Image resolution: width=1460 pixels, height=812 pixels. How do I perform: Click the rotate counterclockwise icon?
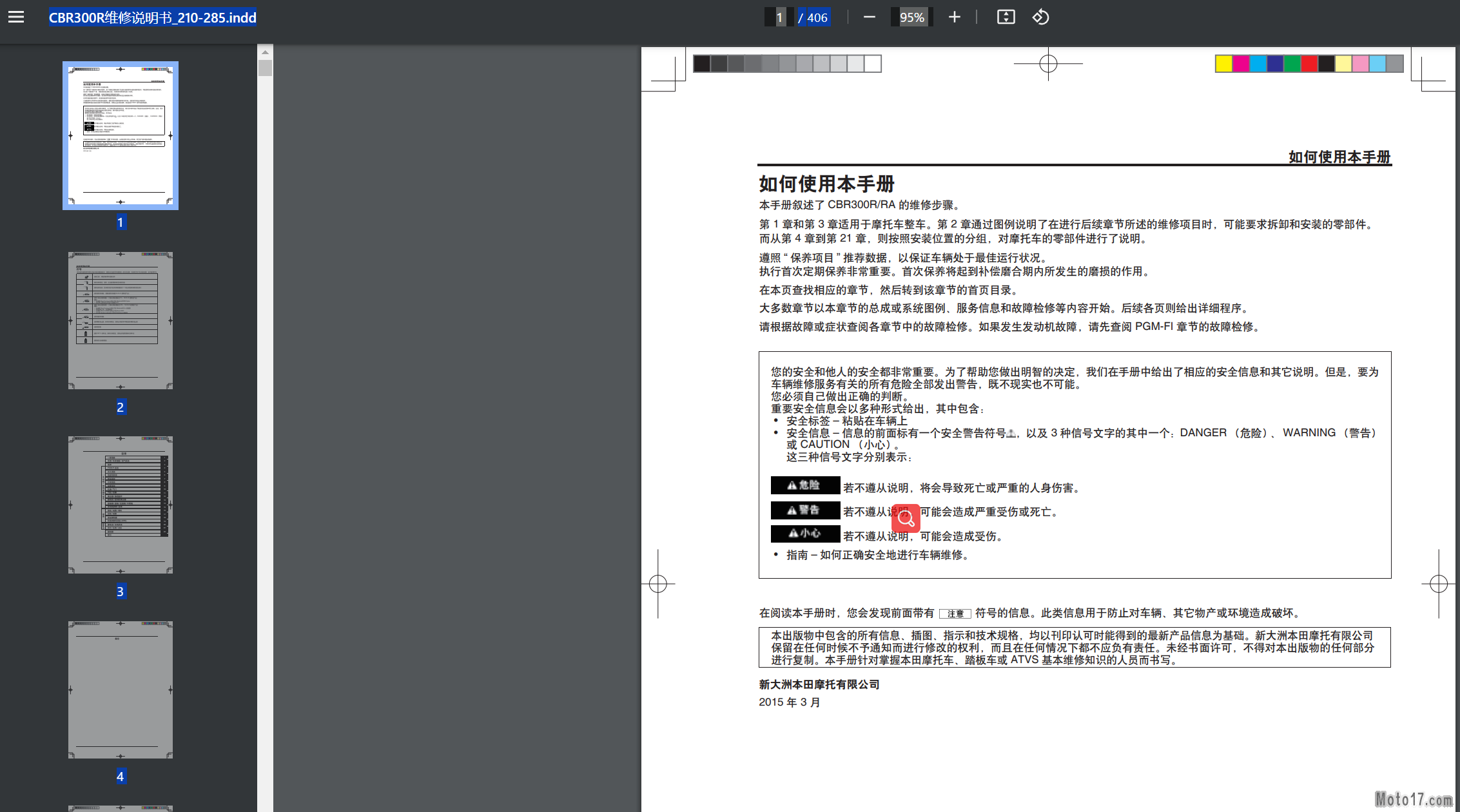[x=1040, y=17]
